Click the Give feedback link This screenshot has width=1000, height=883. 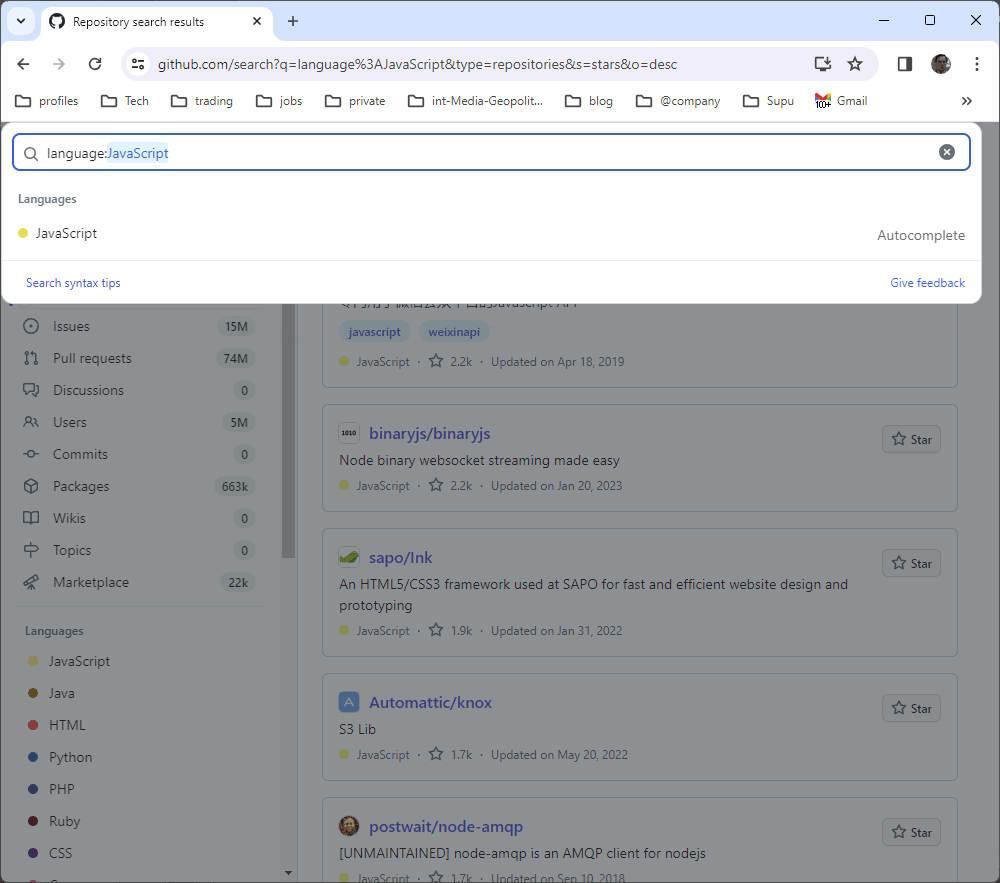click(927, 283)
